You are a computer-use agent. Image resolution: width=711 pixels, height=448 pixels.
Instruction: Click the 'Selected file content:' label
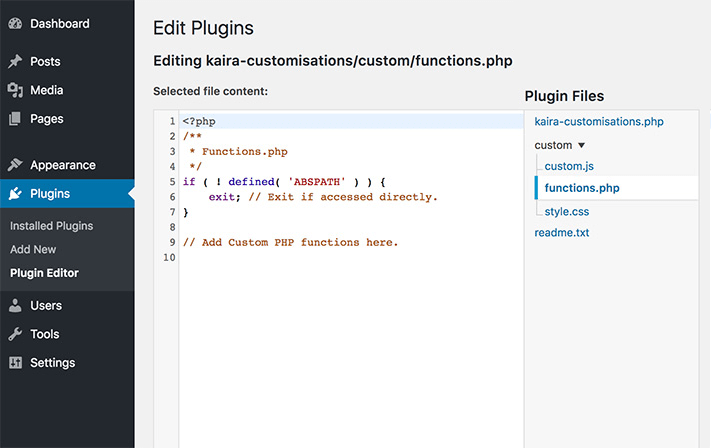(x=210, y=91)
